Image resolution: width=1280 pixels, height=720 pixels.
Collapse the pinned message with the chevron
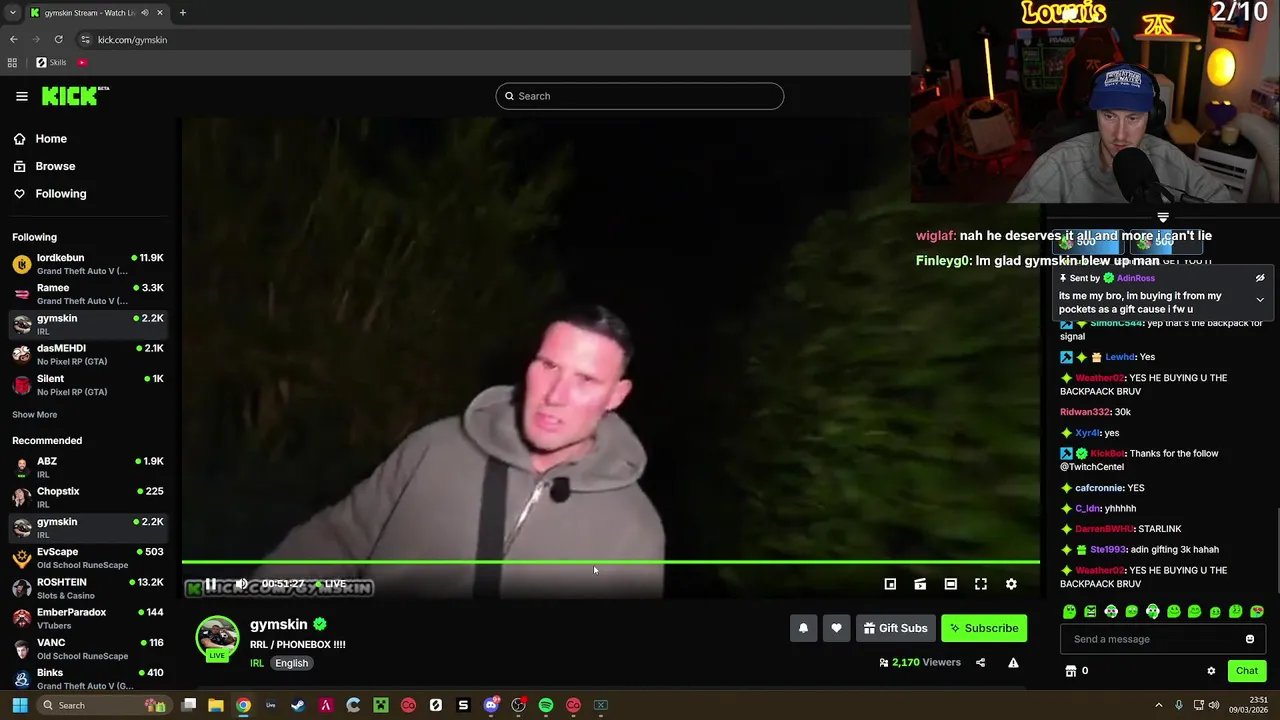point(1260,300)
